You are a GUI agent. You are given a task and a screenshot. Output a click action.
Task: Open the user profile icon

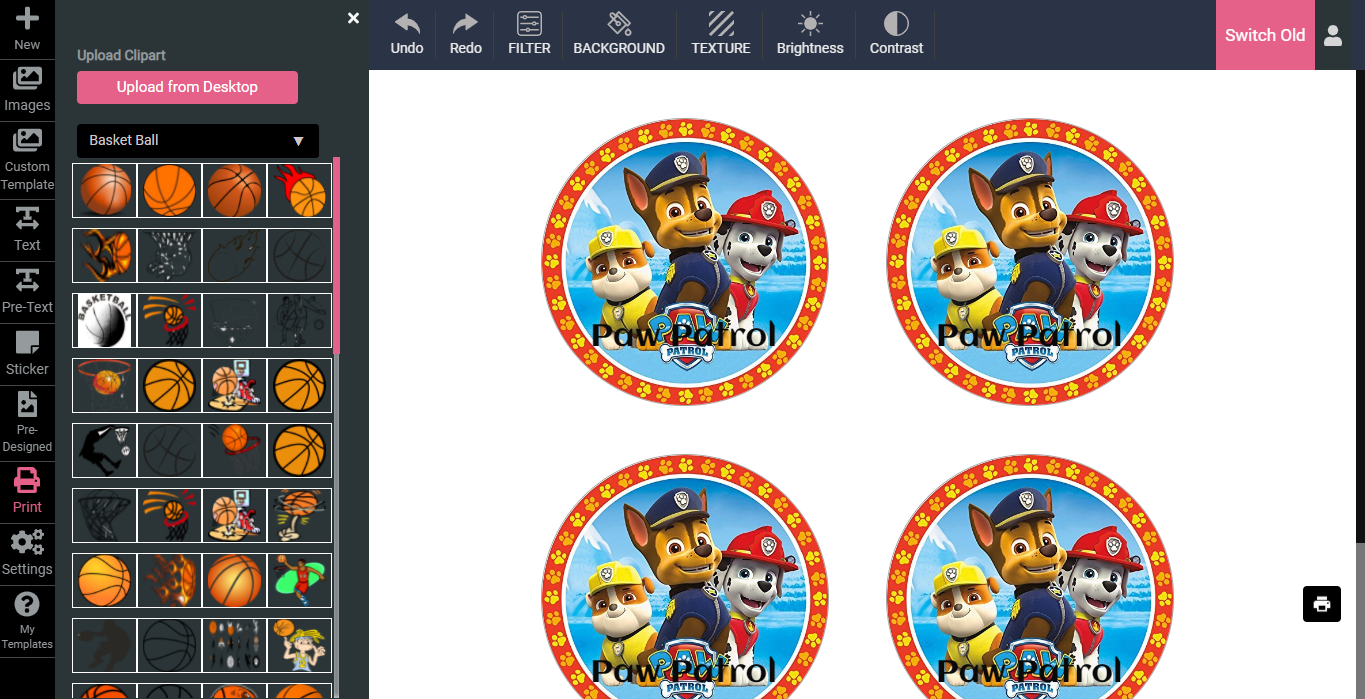click(x=1332, y=35)
